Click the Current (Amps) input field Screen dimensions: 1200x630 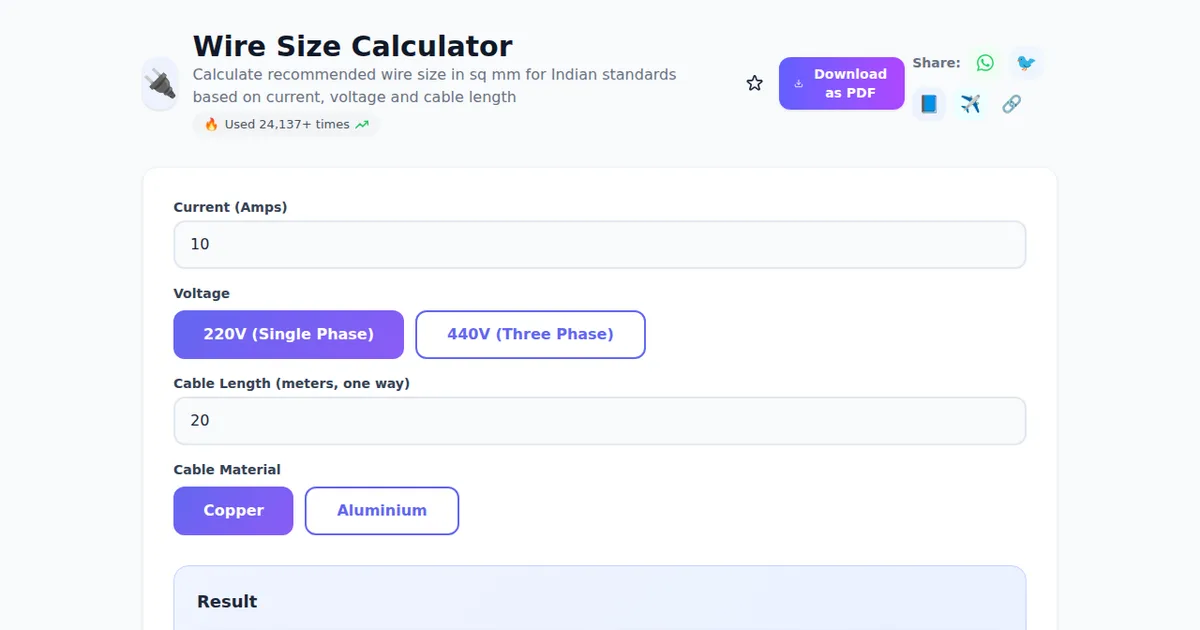click(x=600, y=244)
